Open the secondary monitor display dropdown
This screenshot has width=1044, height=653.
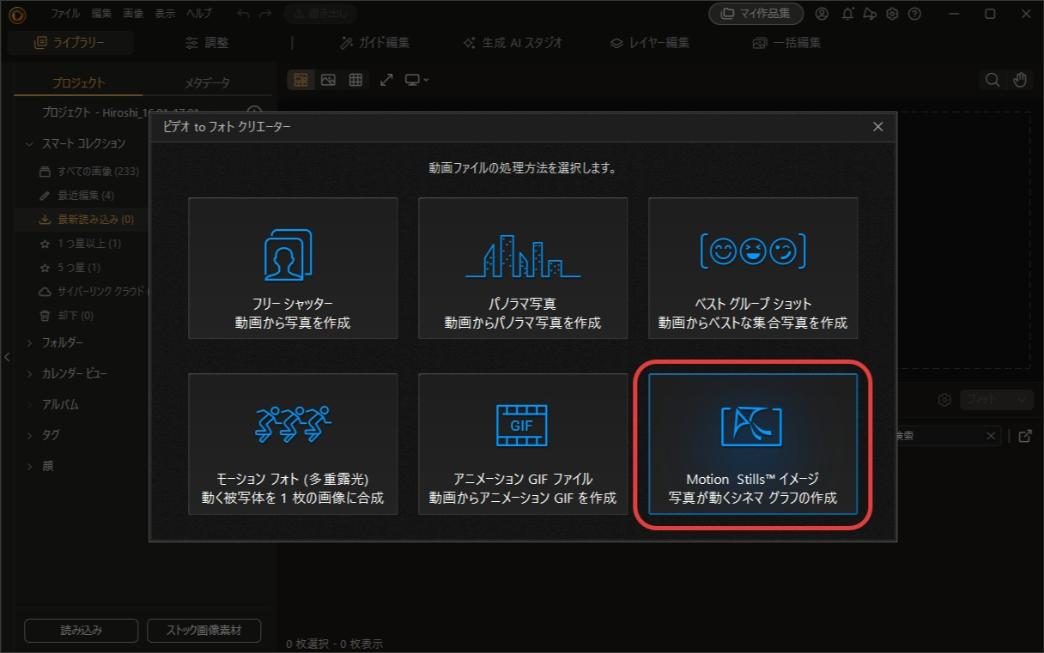(413, 80)
